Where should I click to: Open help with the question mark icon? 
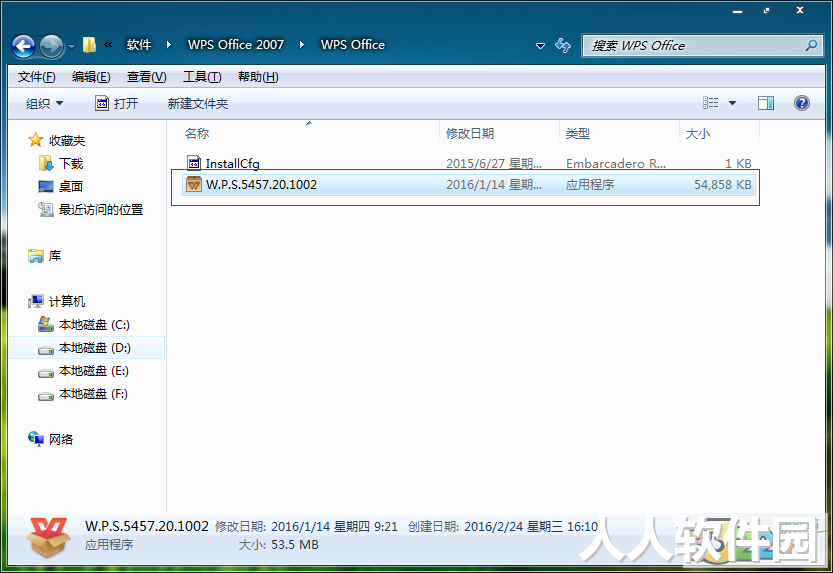(x=802, y=103)
